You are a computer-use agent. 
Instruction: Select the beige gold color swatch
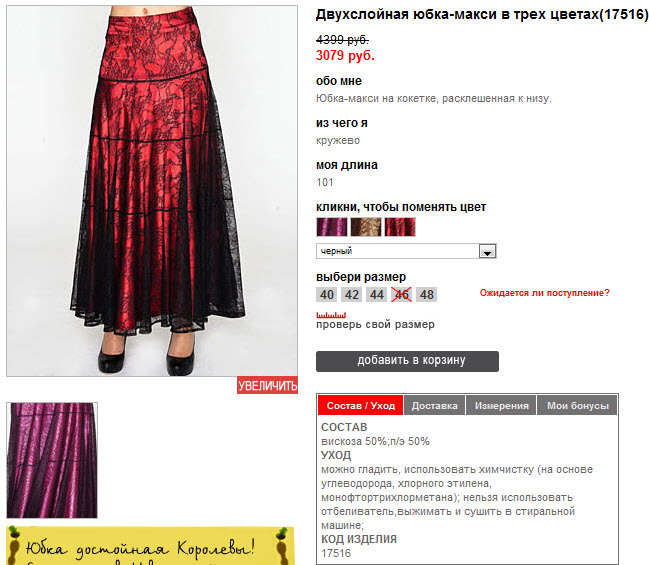(x=366, y=227)
